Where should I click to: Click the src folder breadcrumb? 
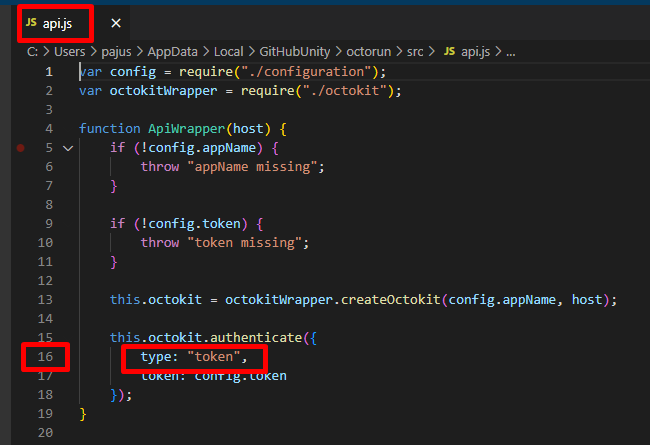point(413,50)
